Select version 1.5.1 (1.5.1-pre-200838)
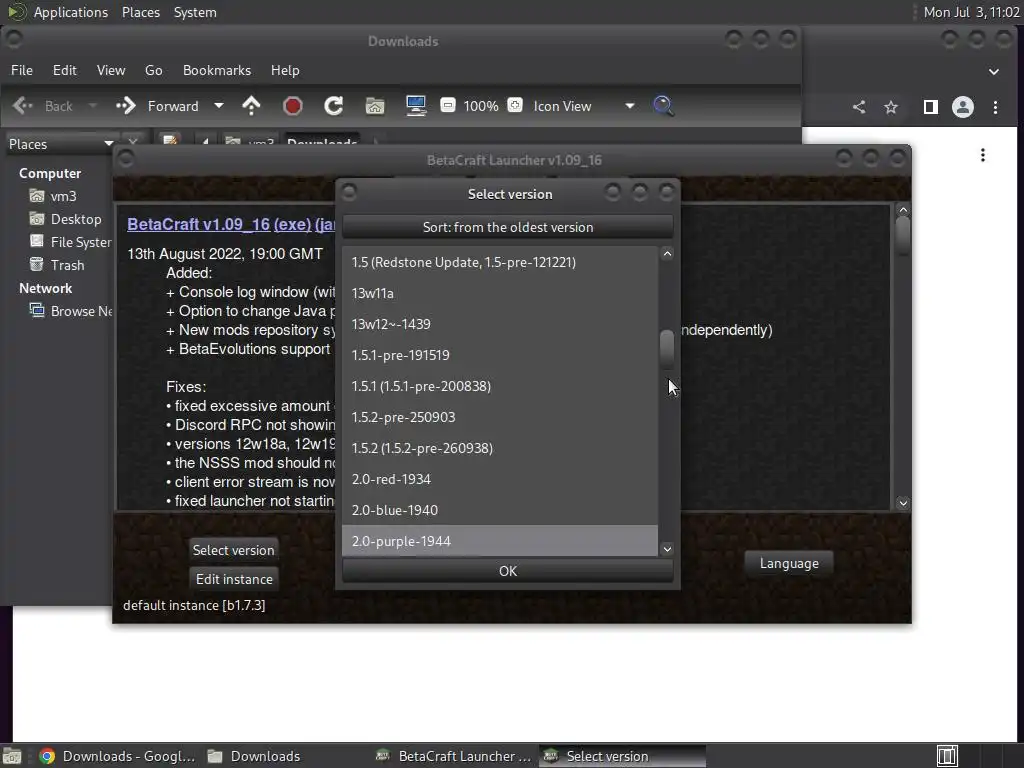The image size is (1024, 768). (x=500, y=386)
